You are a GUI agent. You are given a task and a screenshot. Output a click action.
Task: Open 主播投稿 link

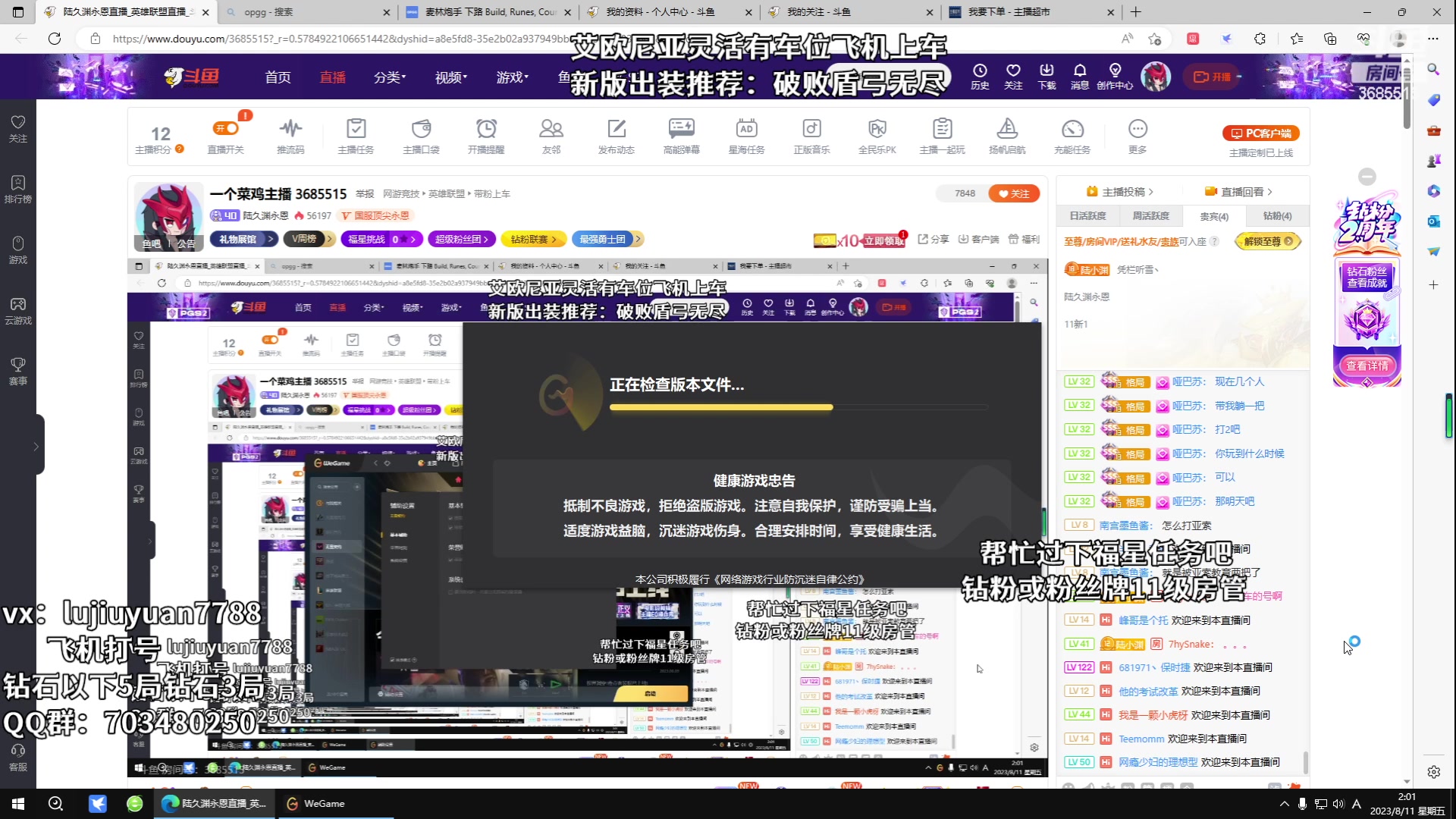1120,192
